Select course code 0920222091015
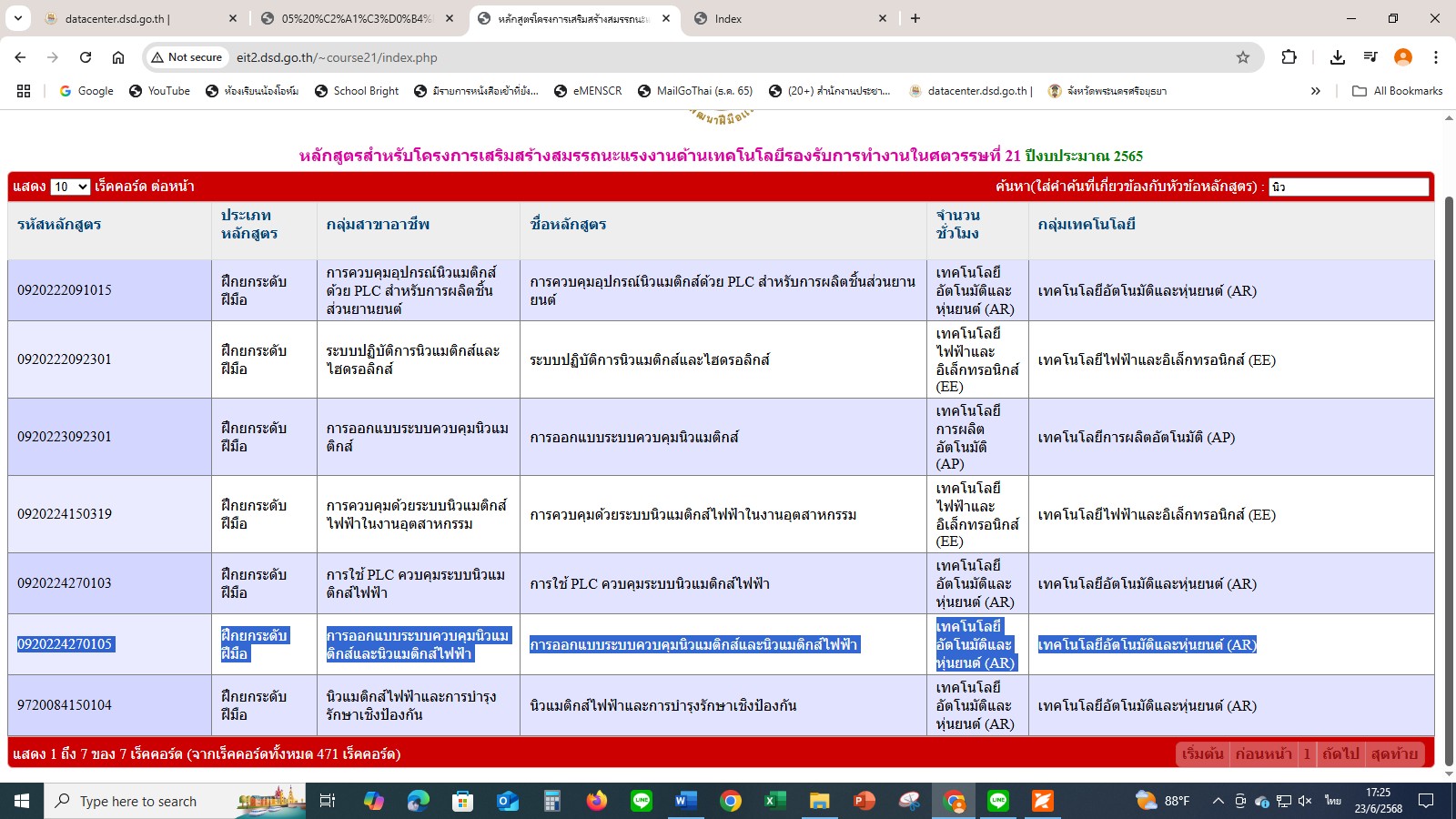Viewport: 1456px width, 819px height. [x=65, y=290]
